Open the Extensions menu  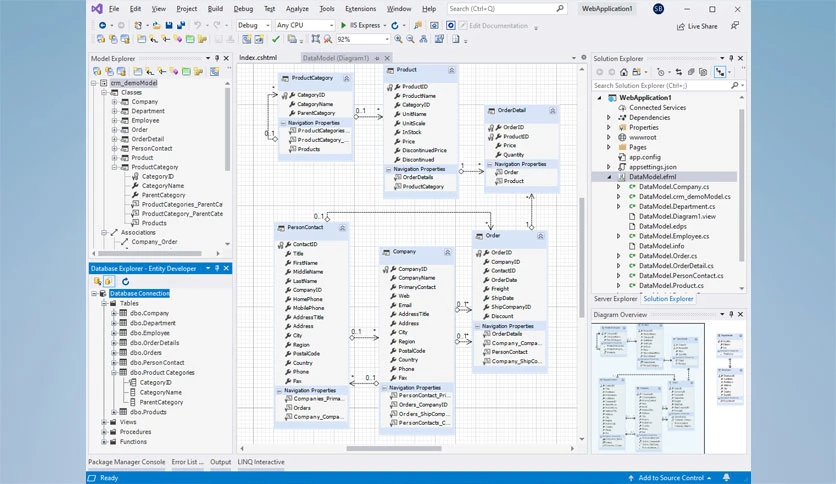pos(360,9)
